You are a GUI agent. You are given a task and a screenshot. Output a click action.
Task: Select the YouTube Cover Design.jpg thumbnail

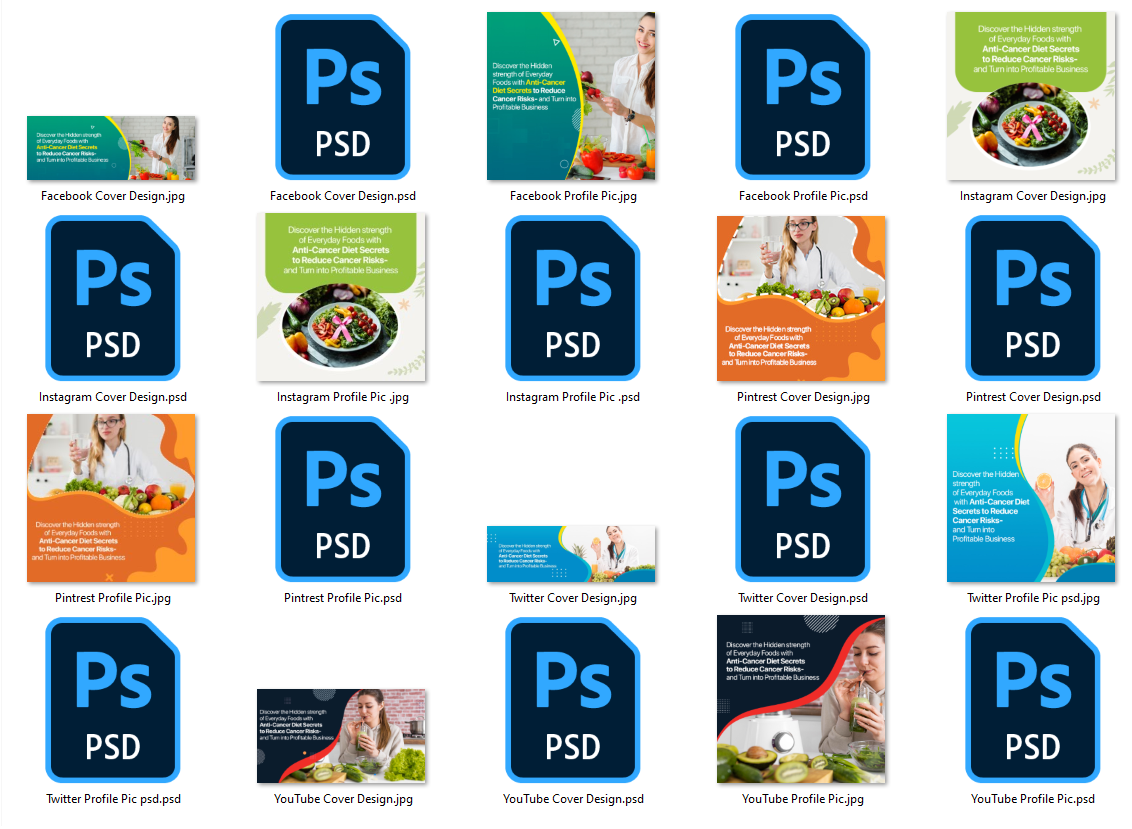pos(342,736)
